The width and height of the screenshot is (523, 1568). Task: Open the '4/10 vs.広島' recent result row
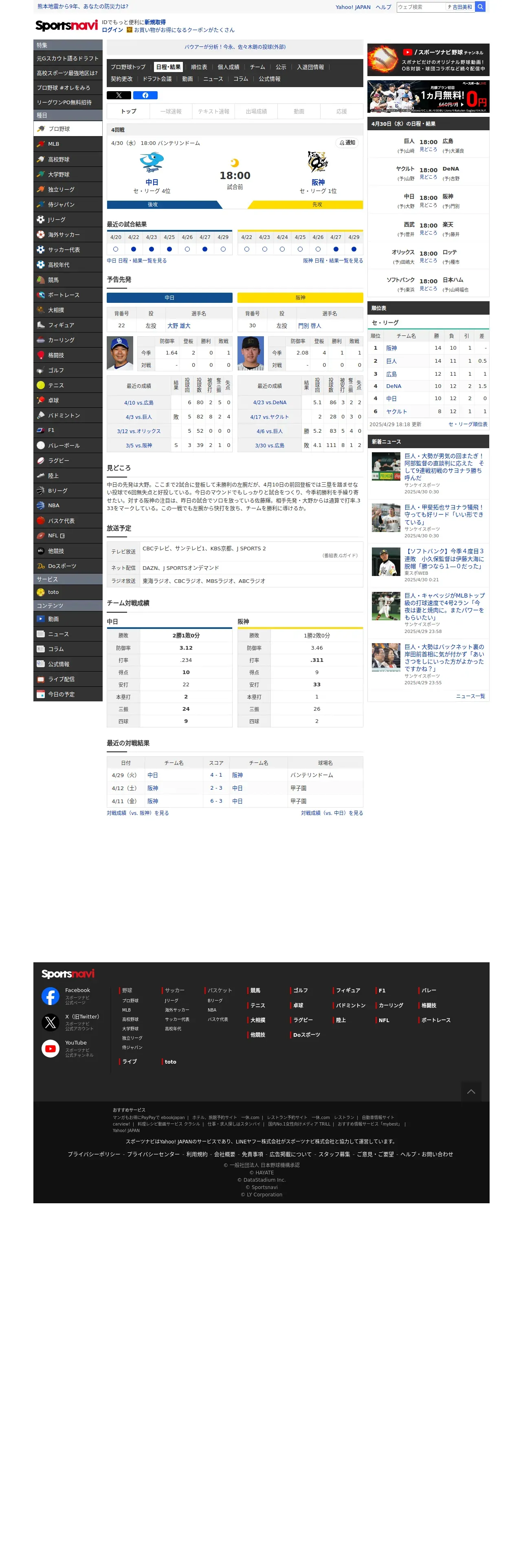click(139, 402)
